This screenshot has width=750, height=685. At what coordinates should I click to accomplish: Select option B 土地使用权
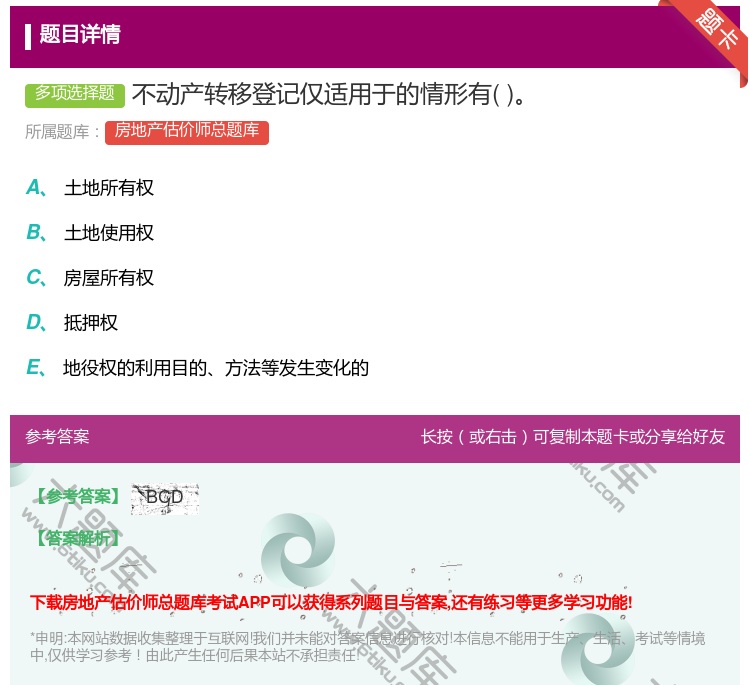pos(90,233)
